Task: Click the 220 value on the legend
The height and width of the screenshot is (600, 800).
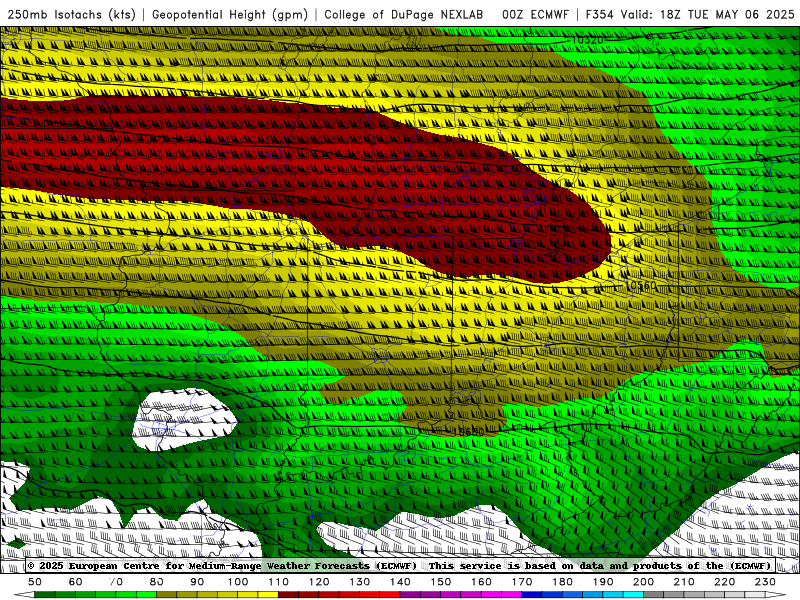Action: point(725,582)
